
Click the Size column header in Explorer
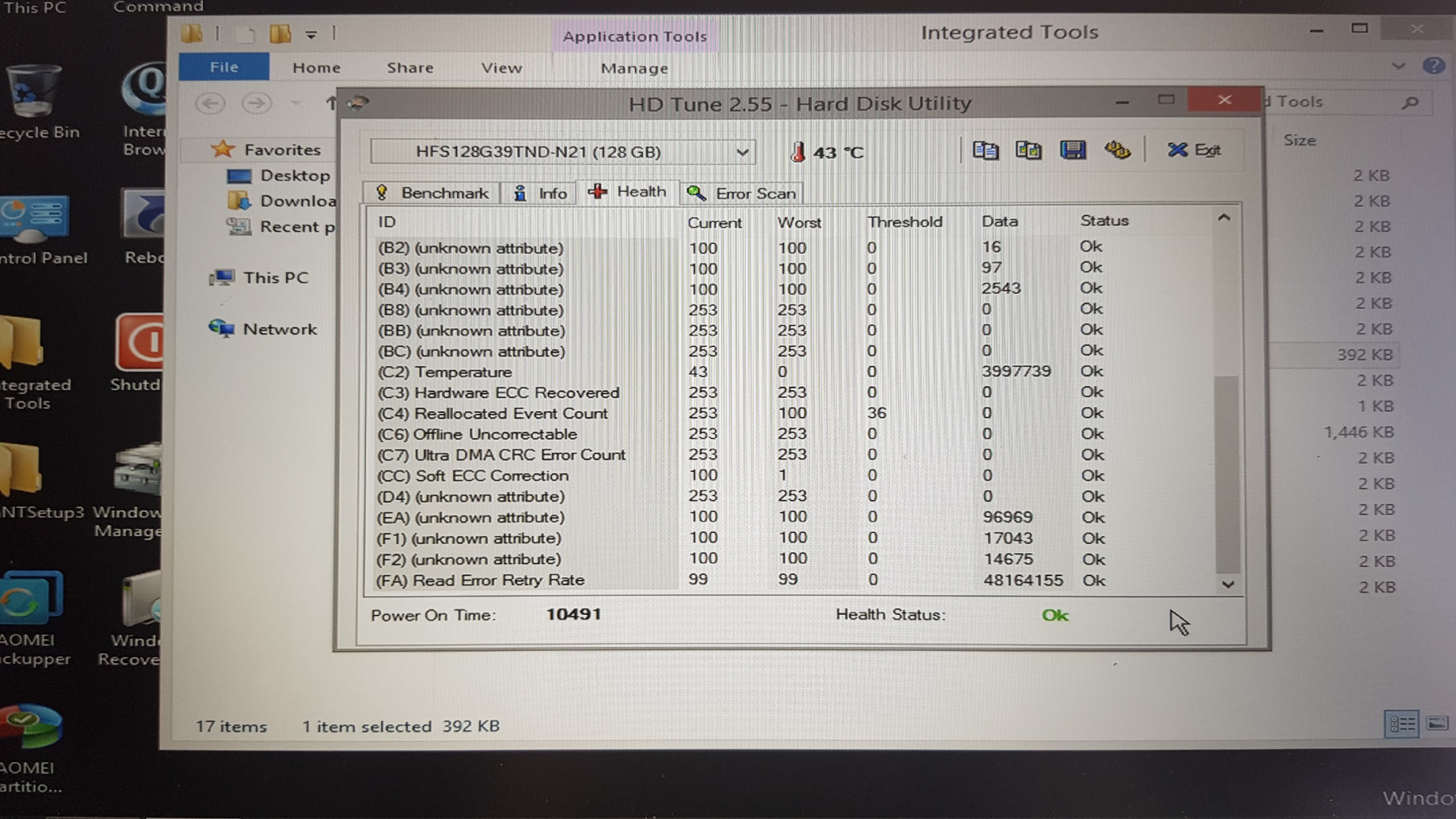1299,140
